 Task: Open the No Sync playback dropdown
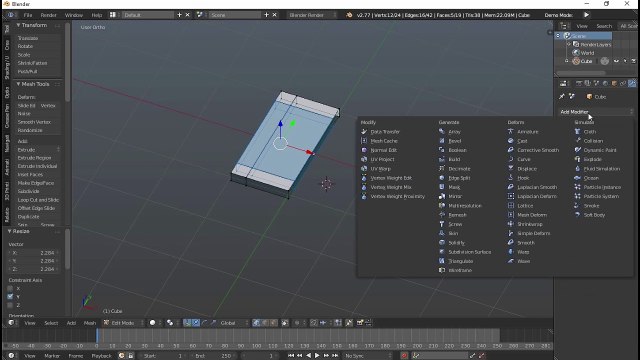[367, 356]
